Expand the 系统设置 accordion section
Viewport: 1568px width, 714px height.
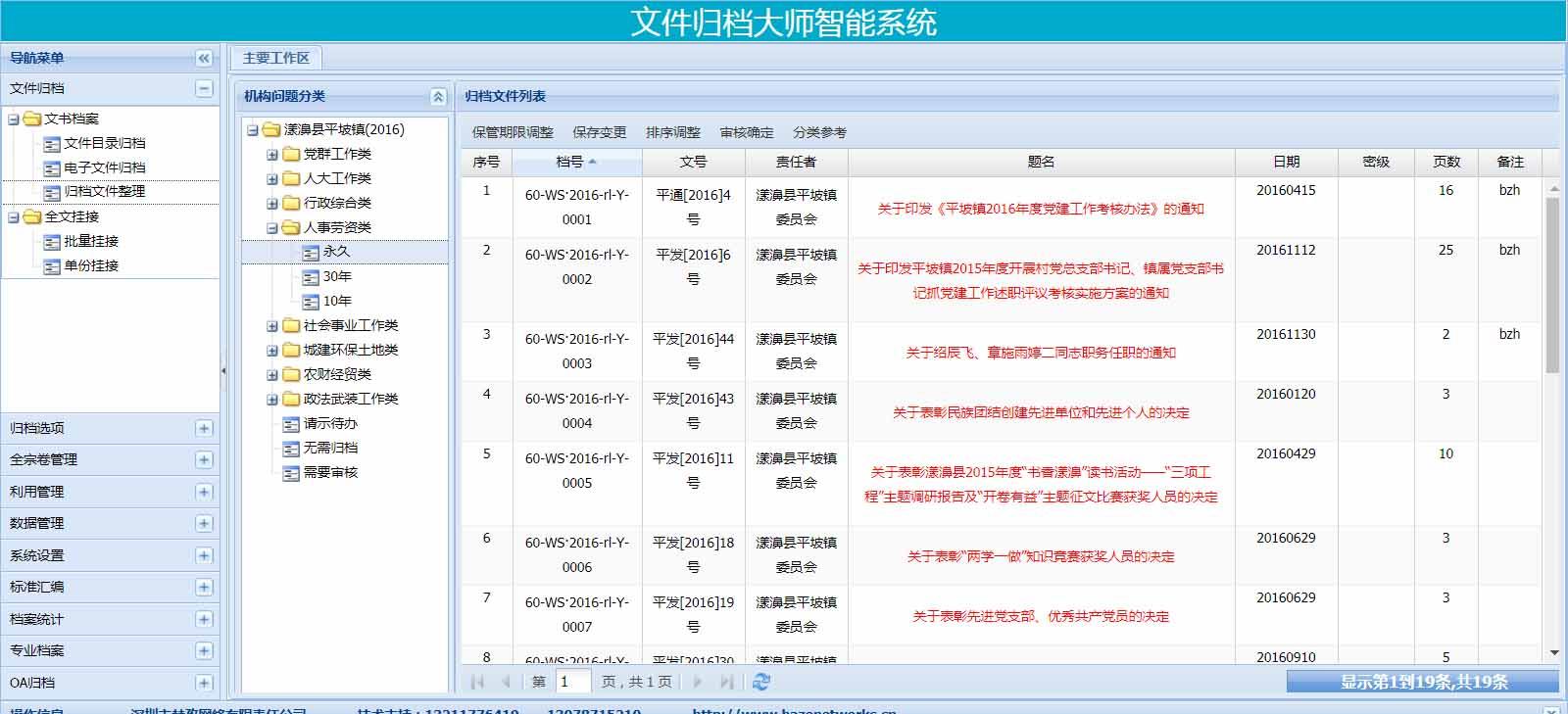coord(204,555)
